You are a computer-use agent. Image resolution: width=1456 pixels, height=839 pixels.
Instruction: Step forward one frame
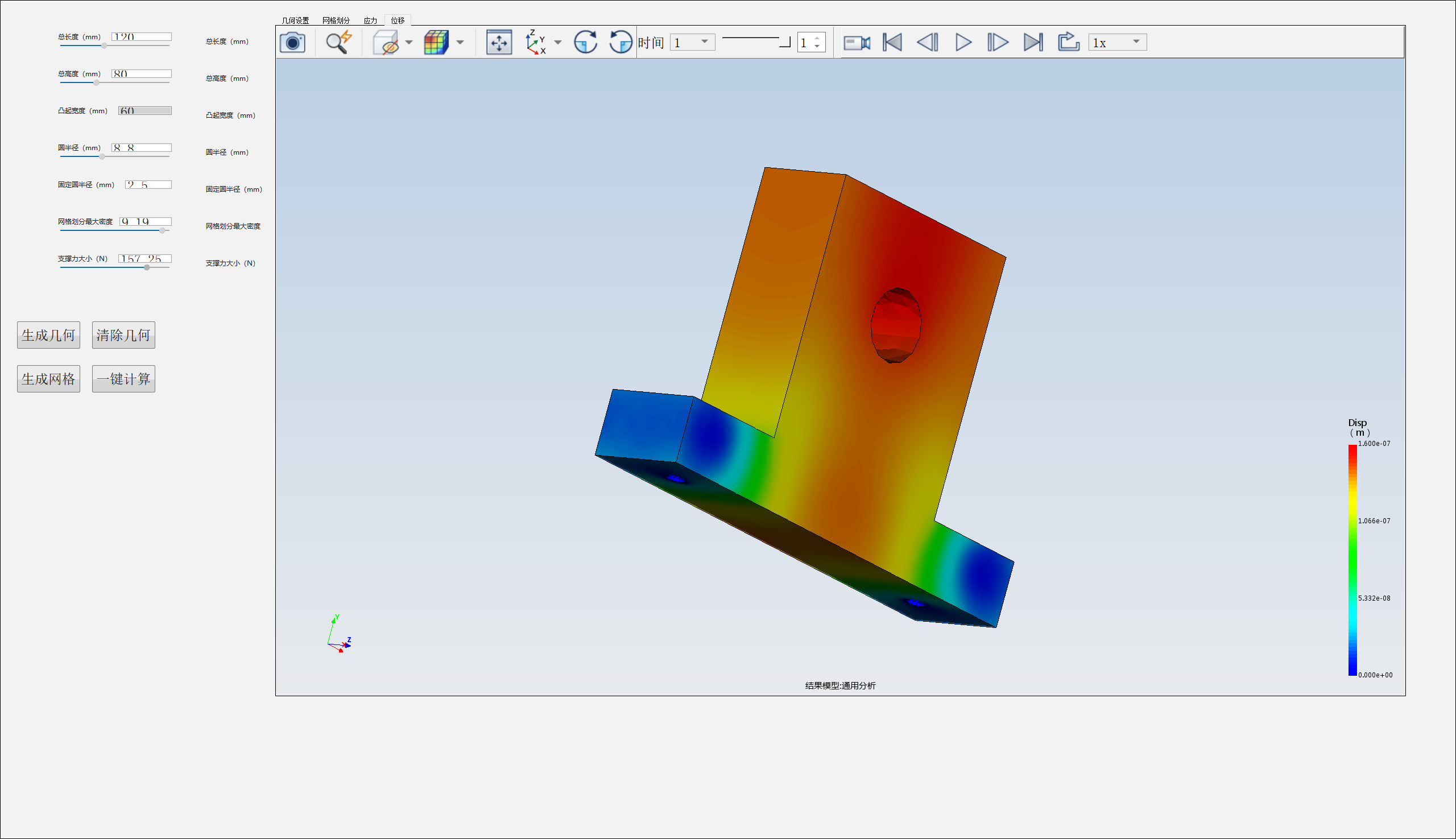[x=998, y=42]
